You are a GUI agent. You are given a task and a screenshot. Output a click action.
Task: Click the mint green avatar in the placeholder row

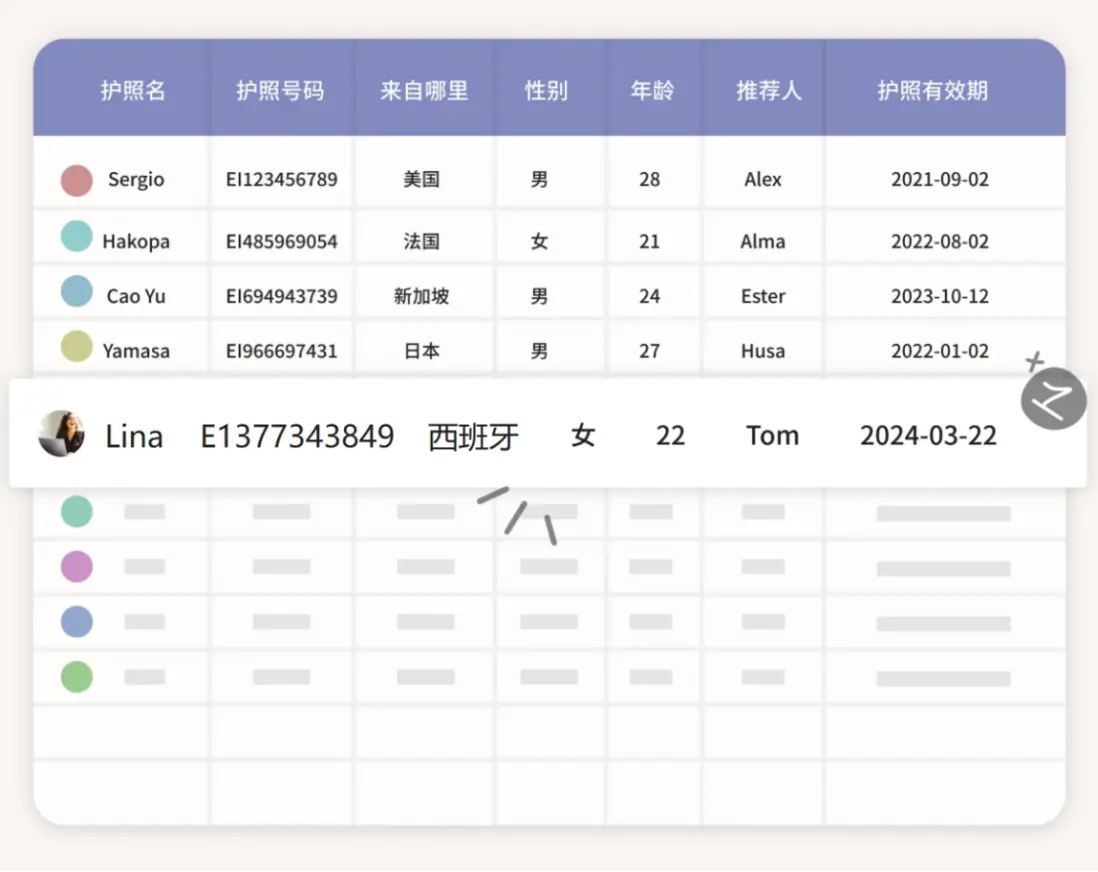coord(77,511)
